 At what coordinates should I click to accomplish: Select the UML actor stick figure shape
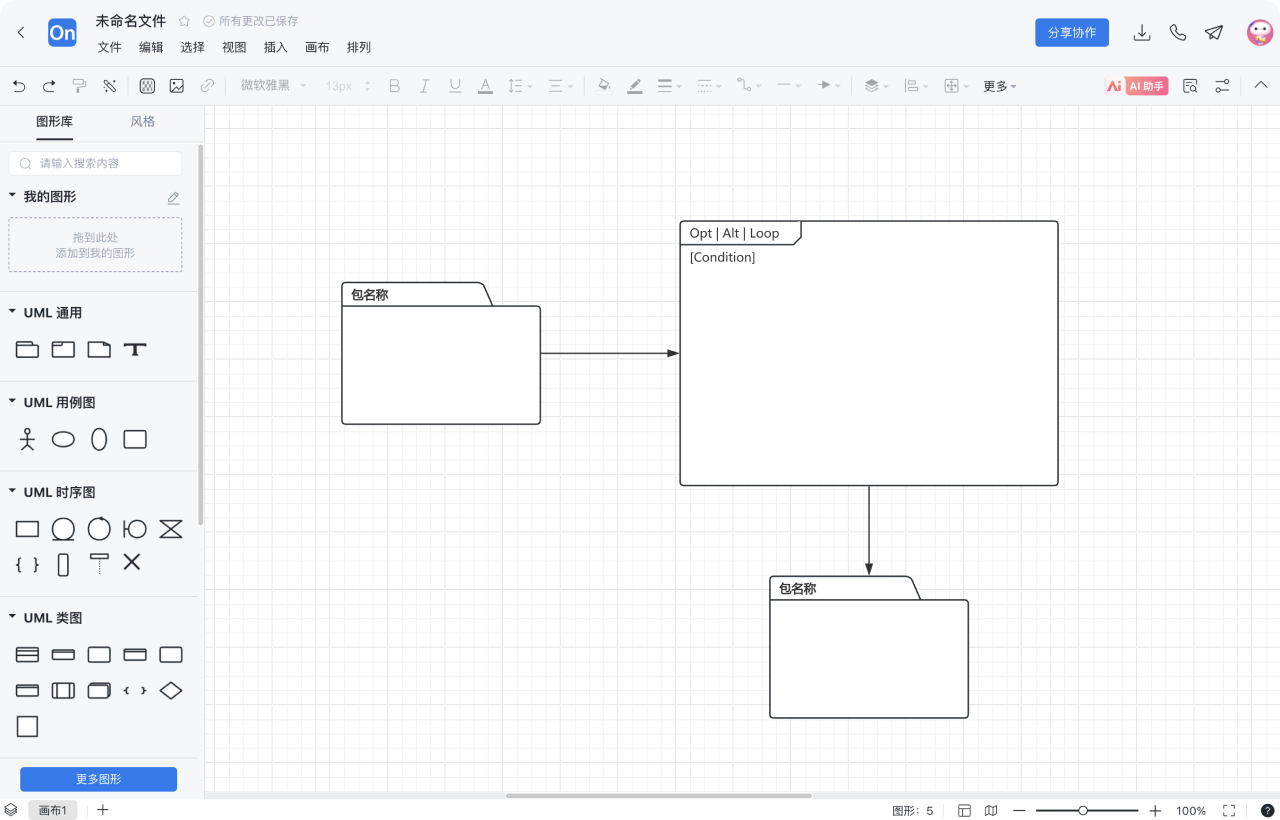point(27,439)
